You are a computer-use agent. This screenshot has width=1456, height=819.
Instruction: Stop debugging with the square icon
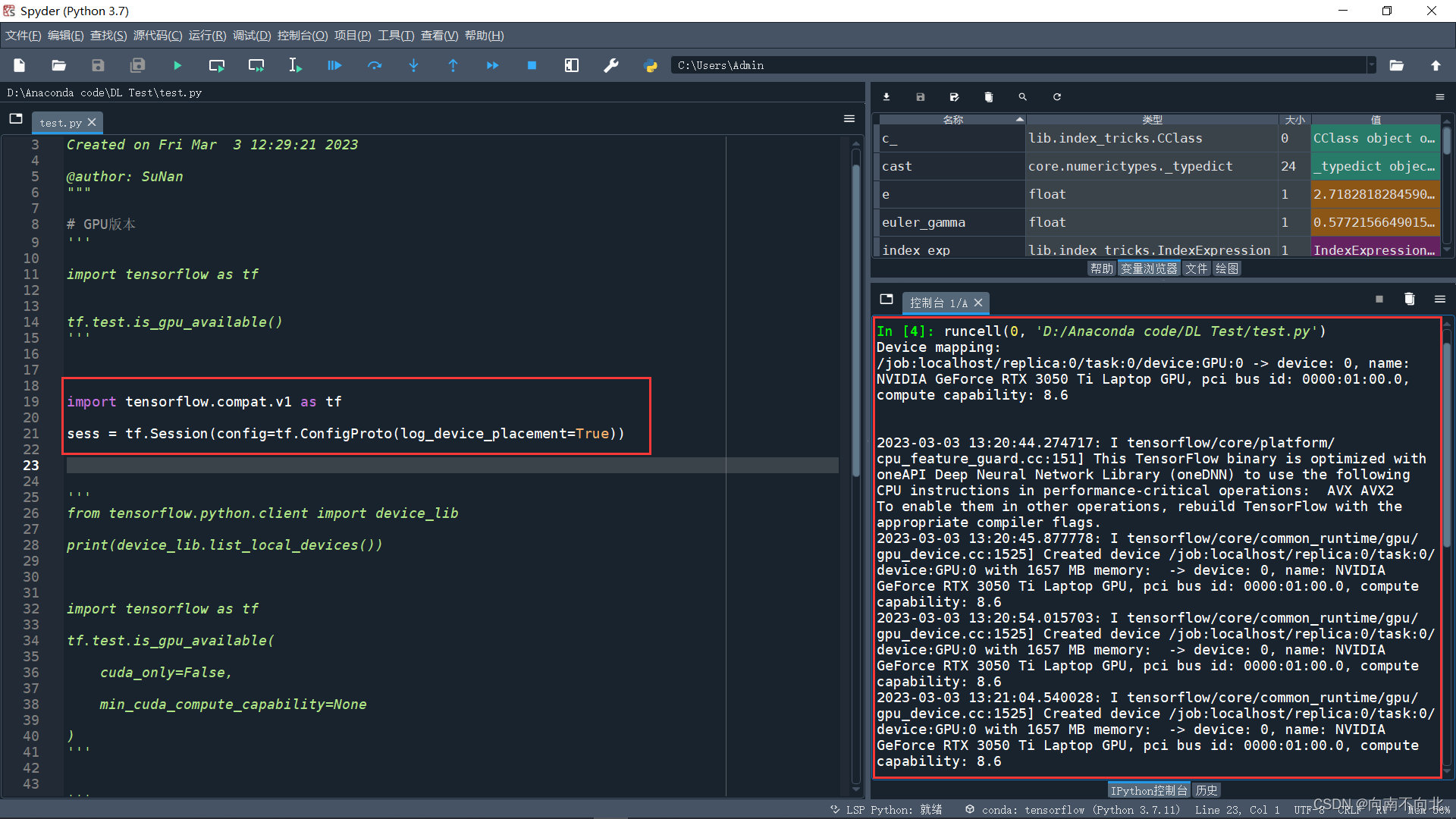coord(532,66)
